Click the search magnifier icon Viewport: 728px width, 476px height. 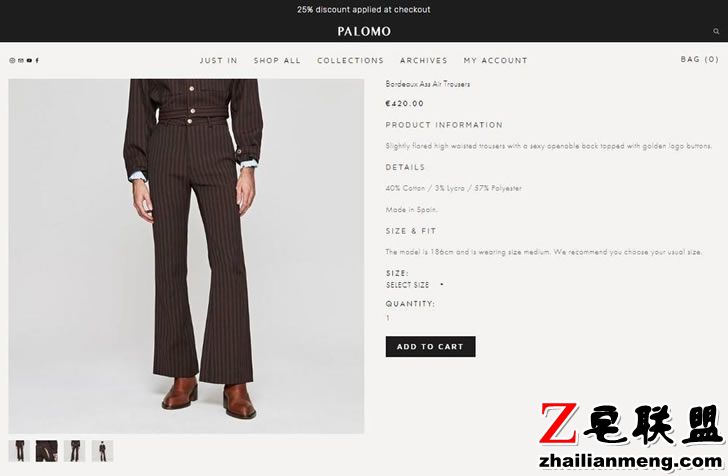(x=716, y=31)
